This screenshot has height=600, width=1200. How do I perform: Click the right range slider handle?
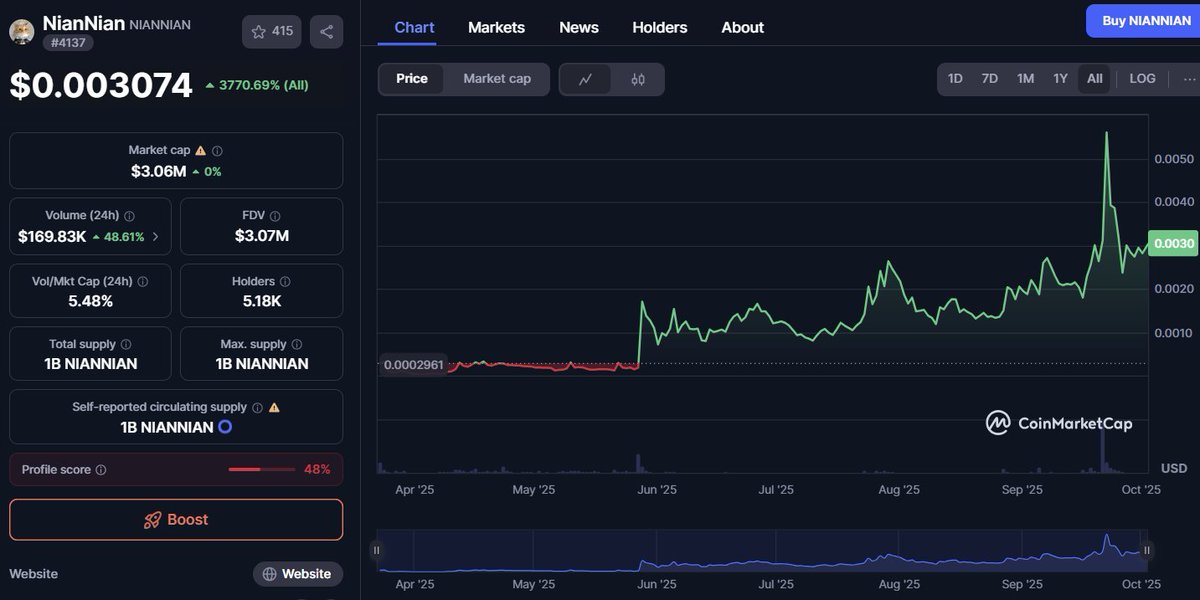pos(1147,550)
